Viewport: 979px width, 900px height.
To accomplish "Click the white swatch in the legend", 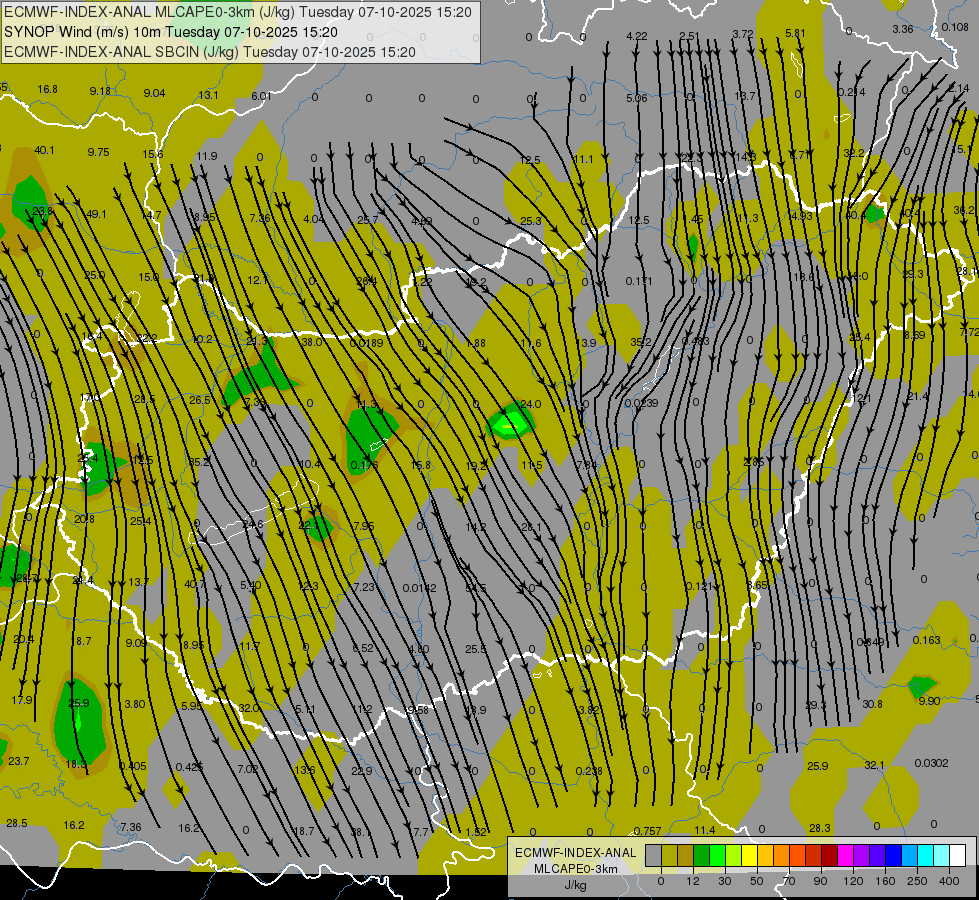I will click(x=957, y=855).
